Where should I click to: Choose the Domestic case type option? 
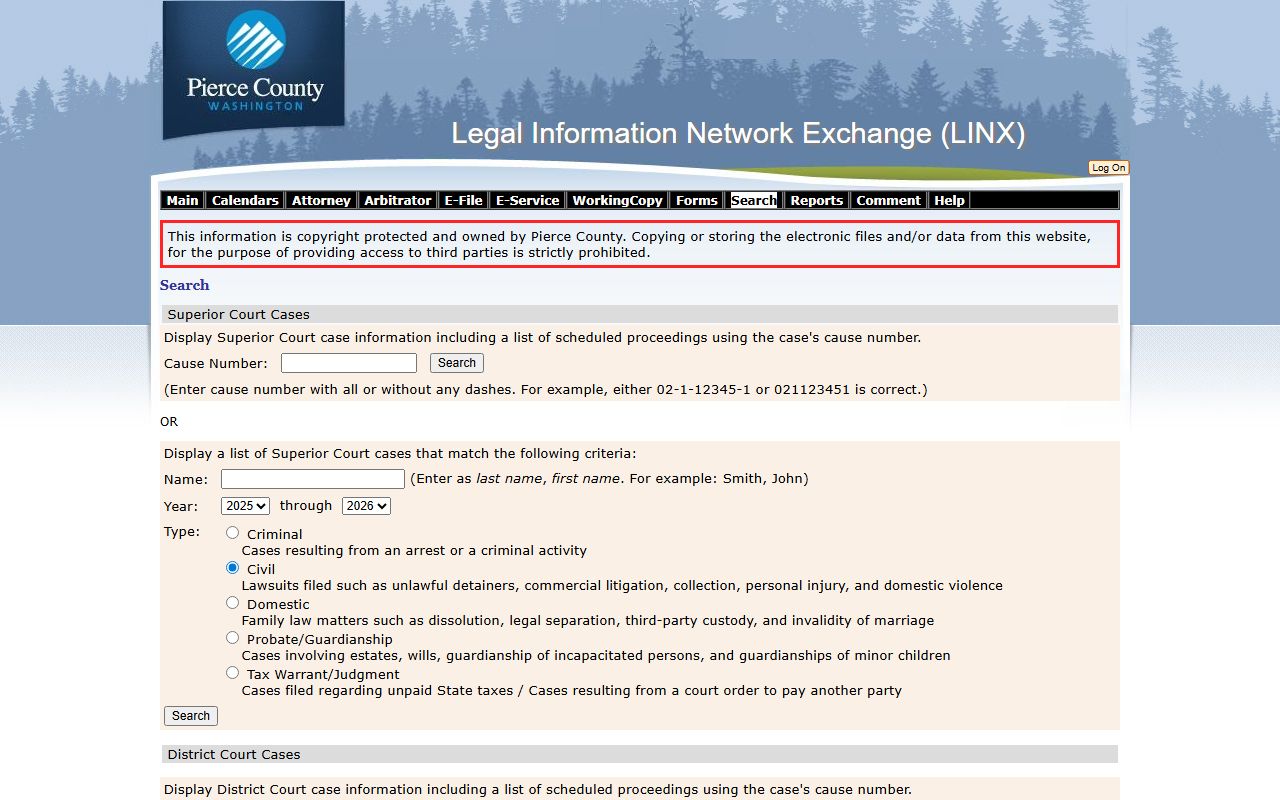[x=233, y=603]
